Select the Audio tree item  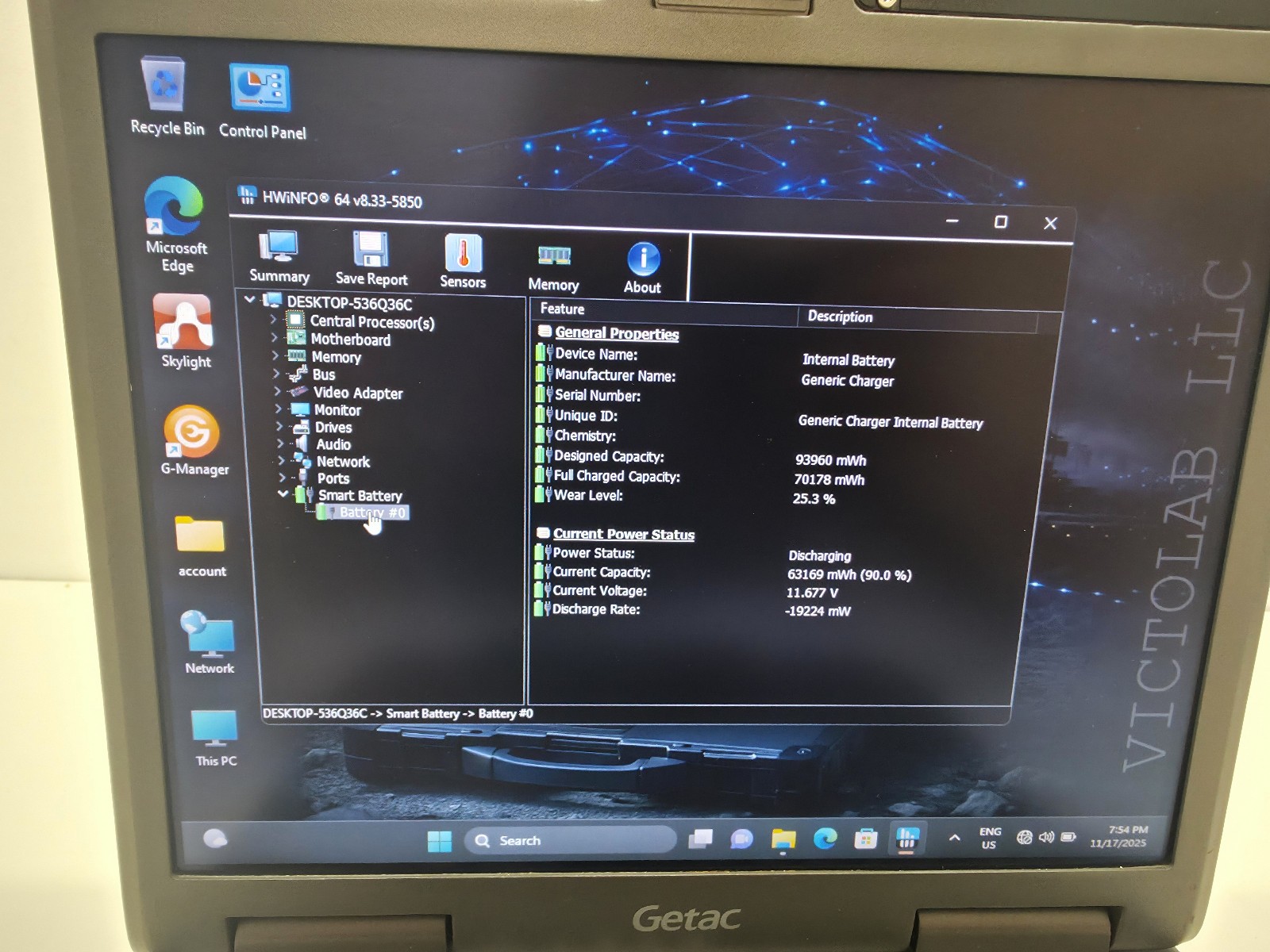coord(333,444)
